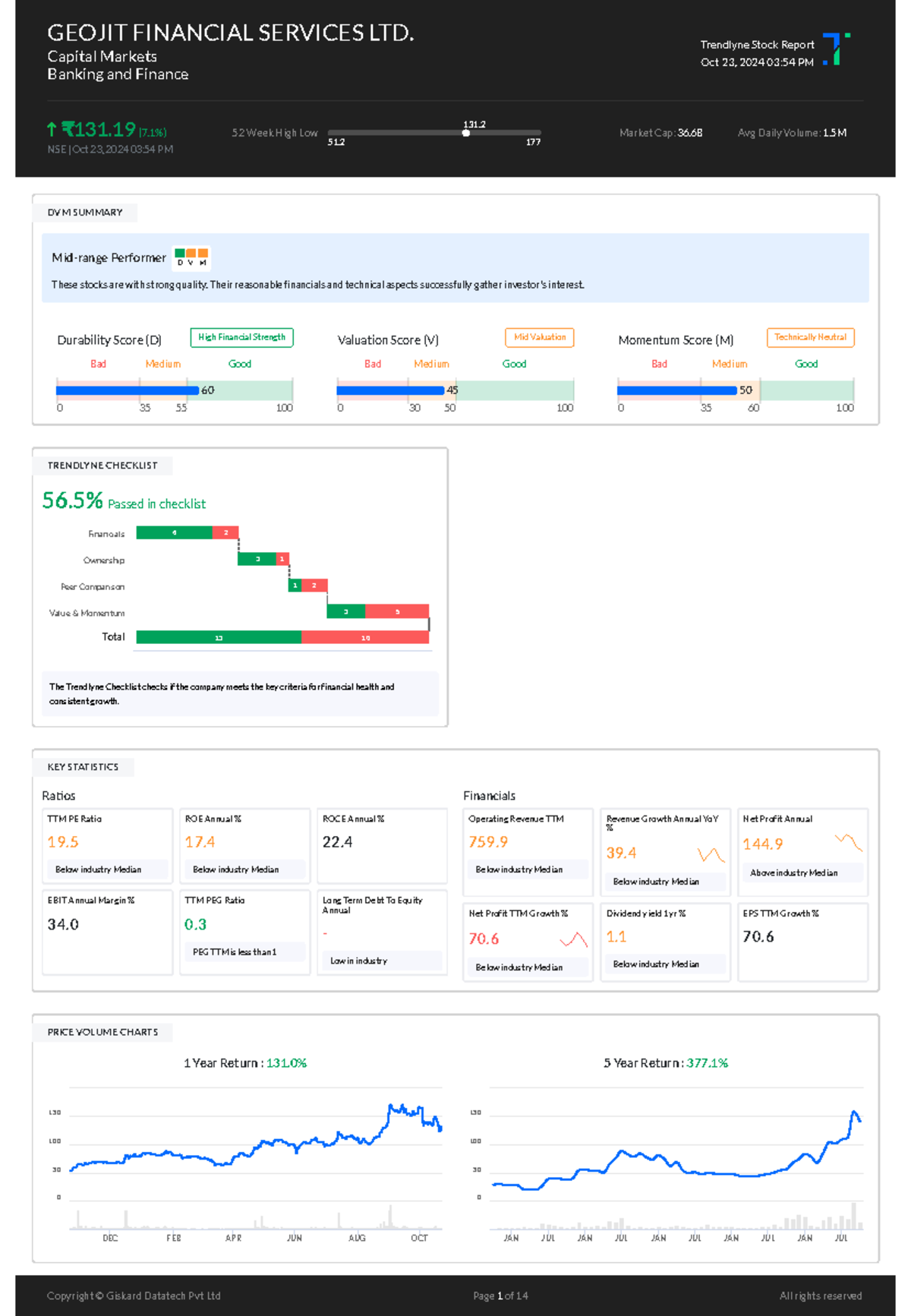Click the ₹131.19 stock price
Screen dimensions: 911x1316
coord(99,129)
